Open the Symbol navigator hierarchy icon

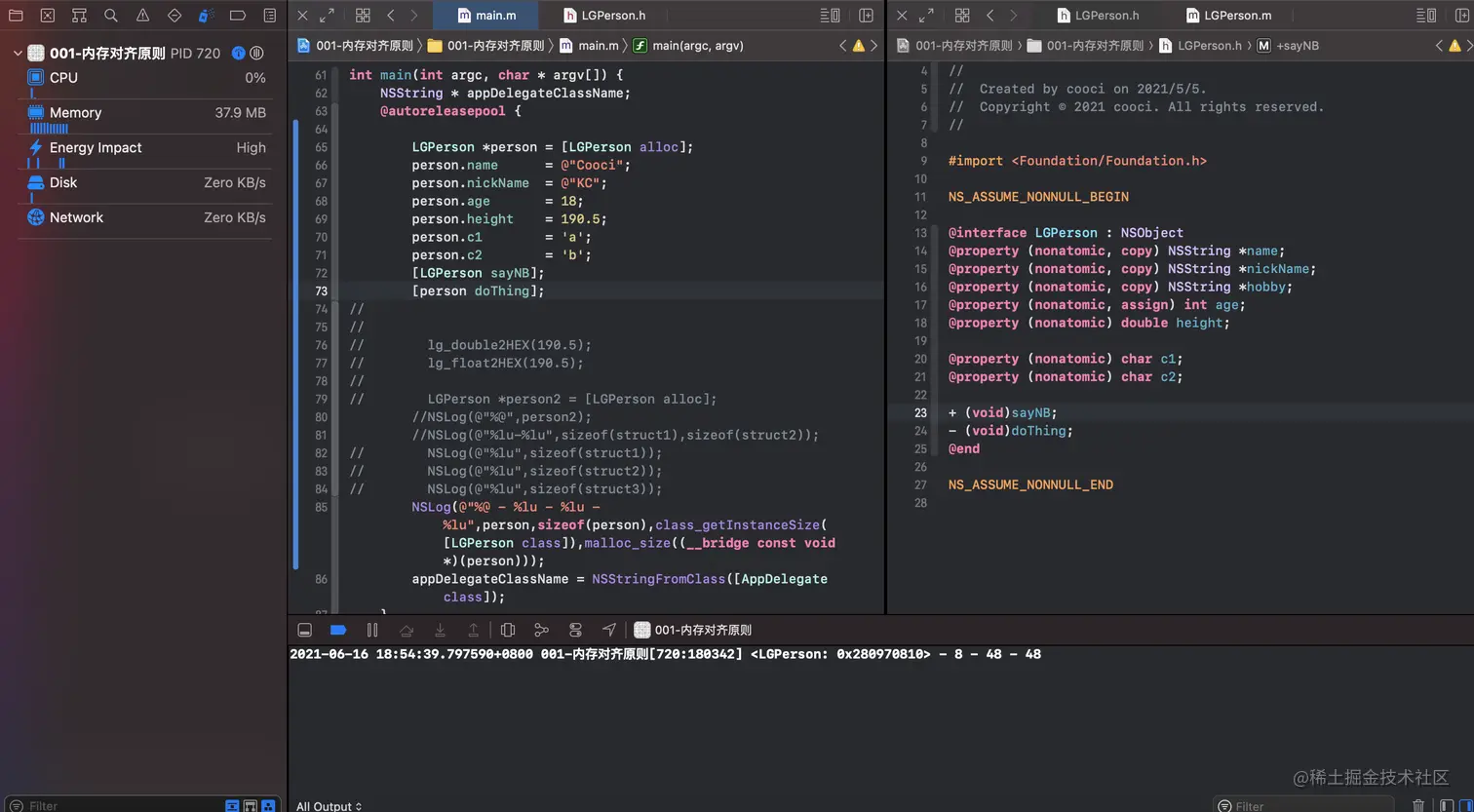pyautogui.click(x=79, y=16)
